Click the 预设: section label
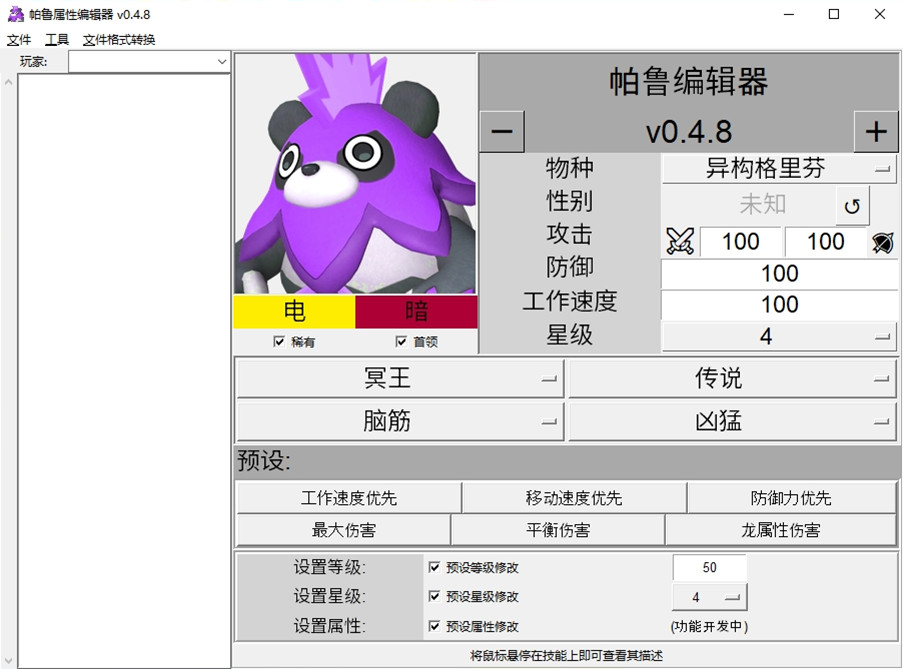Image resolution: width=903 pixels, height=669 pixels. (264, 461)
